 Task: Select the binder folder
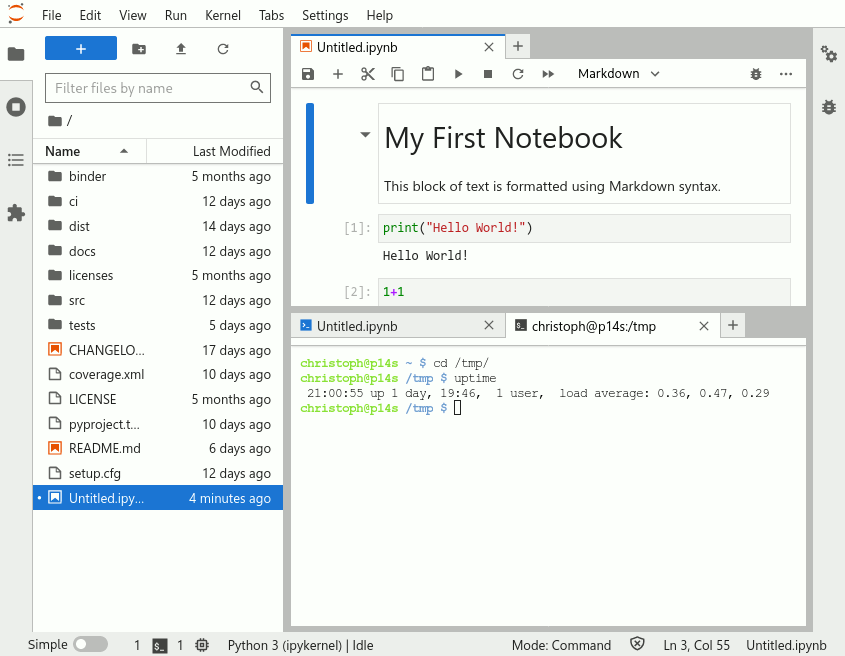158,176
